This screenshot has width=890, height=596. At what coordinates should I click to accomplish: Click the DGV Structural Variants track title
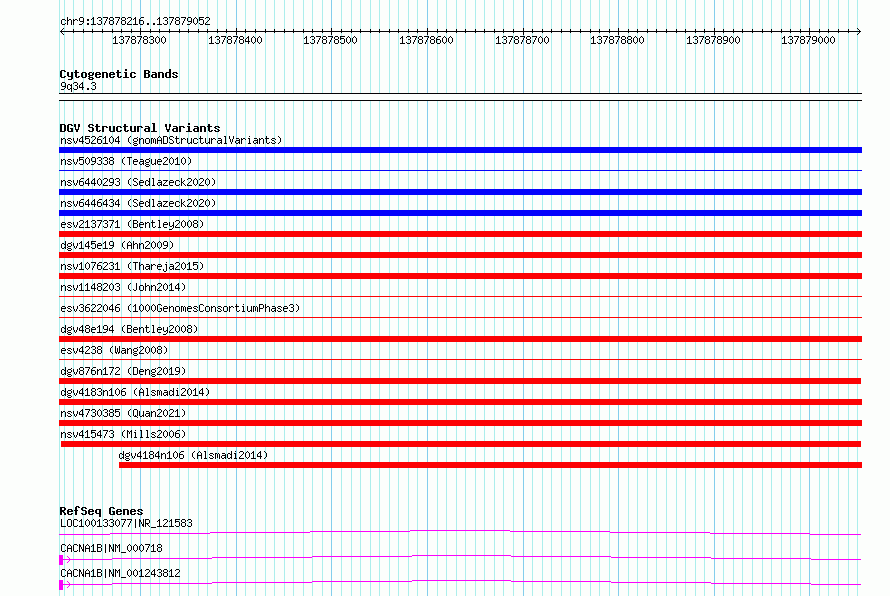tap(140, 128)
